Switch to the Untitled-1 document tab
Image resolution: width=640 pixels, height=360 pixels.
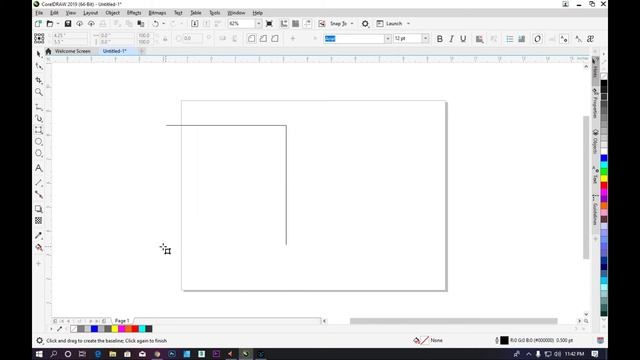[114, 51]
